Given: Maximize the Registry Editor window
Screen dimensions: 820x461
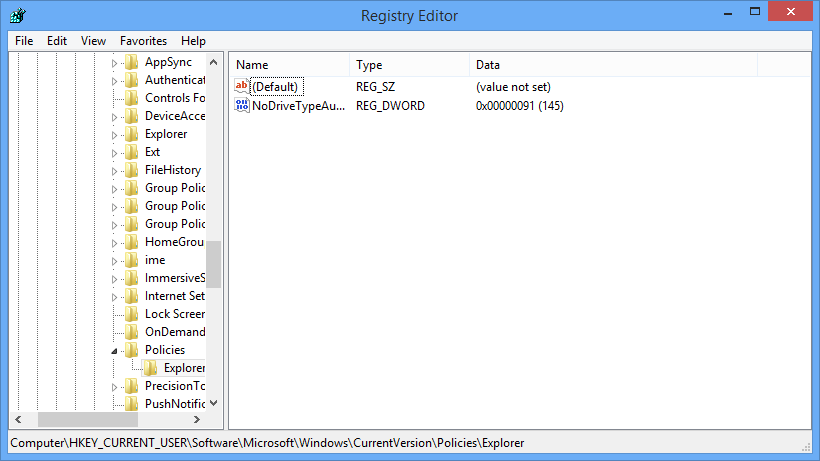Looking at the screenshot, I should coord(755,11).
